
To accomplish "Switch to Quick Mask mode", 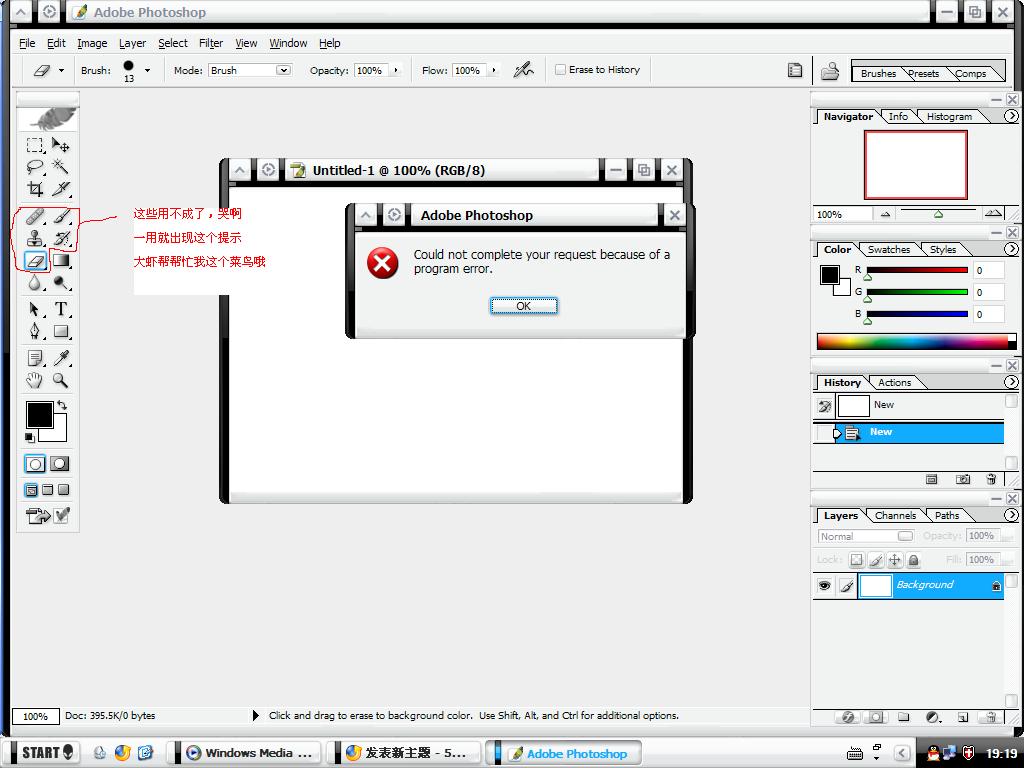I will tap(59, 464).
